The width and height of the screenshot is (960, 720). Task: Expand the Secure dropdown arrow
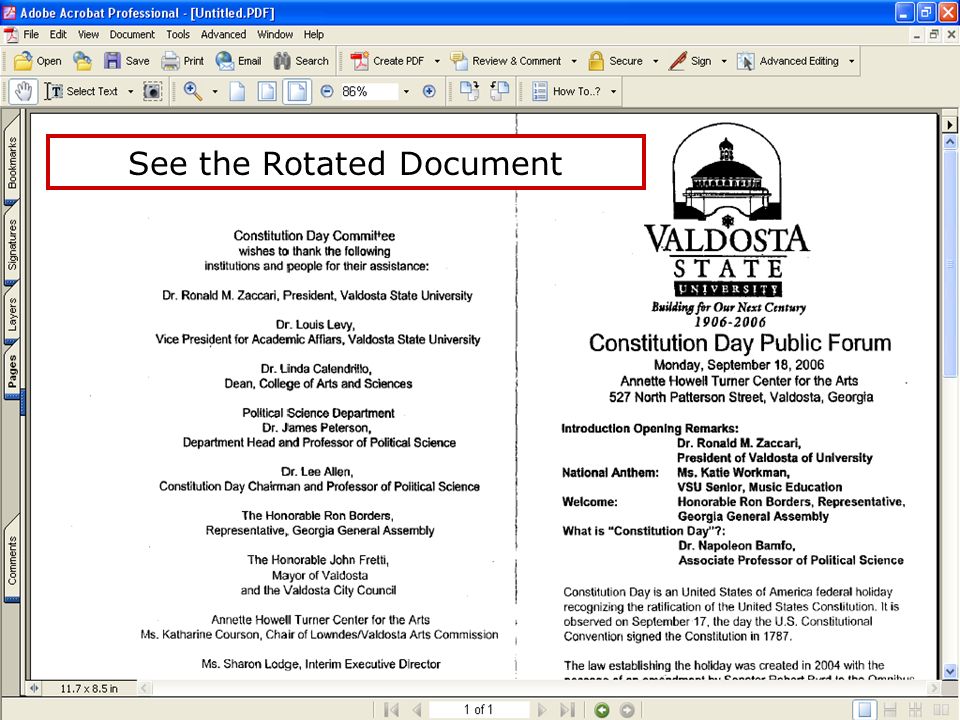click(656, 61)
